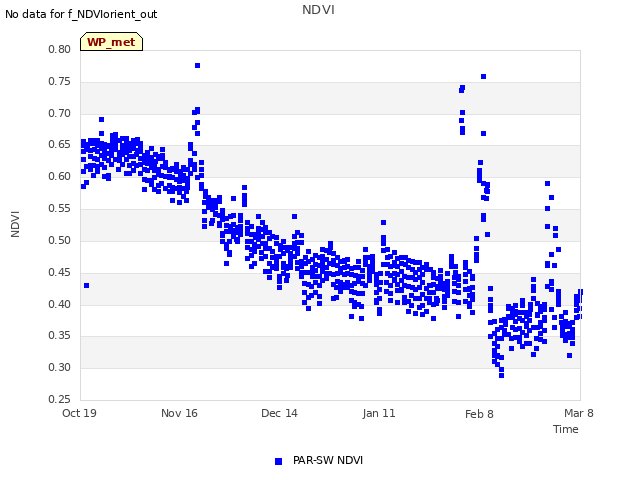640x480 pixels.
Task: Click the 0.70 y-axis tick label
Action: (60, 113)
